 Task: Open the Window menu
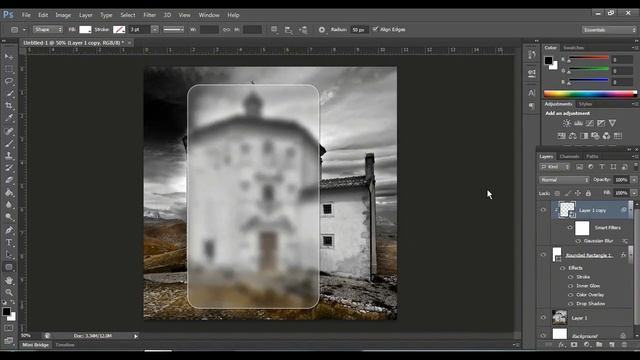tap(209, 15)
